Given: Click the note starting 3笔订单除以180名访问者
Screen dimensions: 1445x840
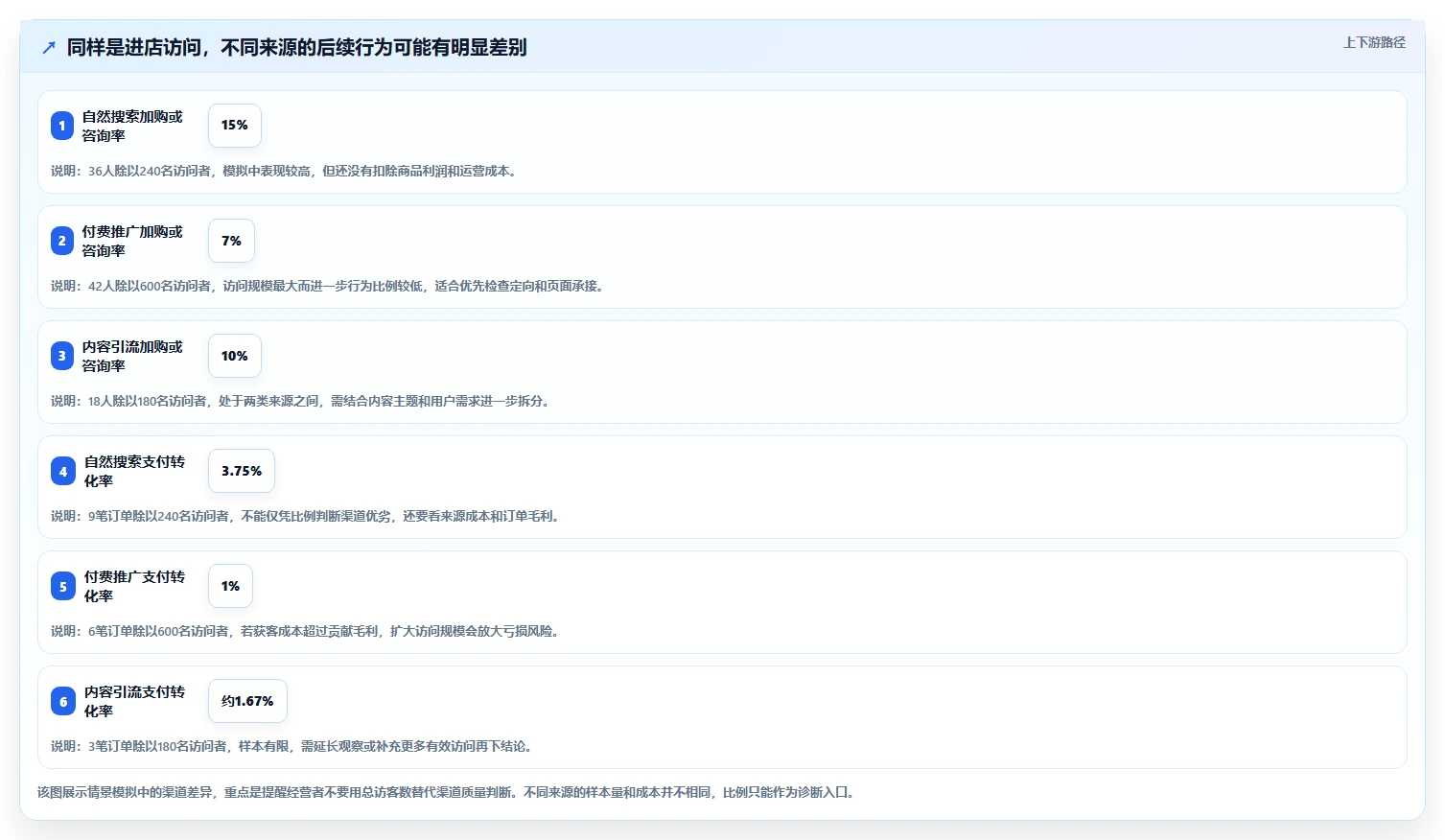Looking at the screenshot, I should tap(294, 746).
